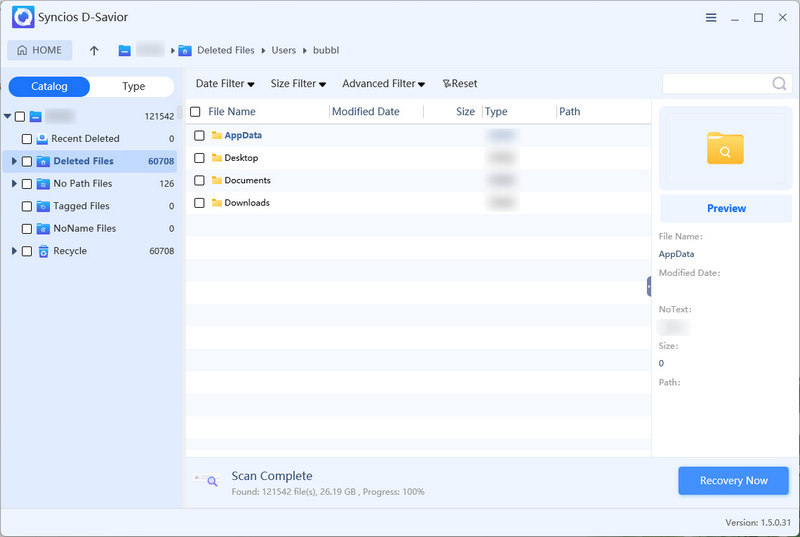Expand the No Path Files tree node
The image size is (800, 537).
click(14, 184)
